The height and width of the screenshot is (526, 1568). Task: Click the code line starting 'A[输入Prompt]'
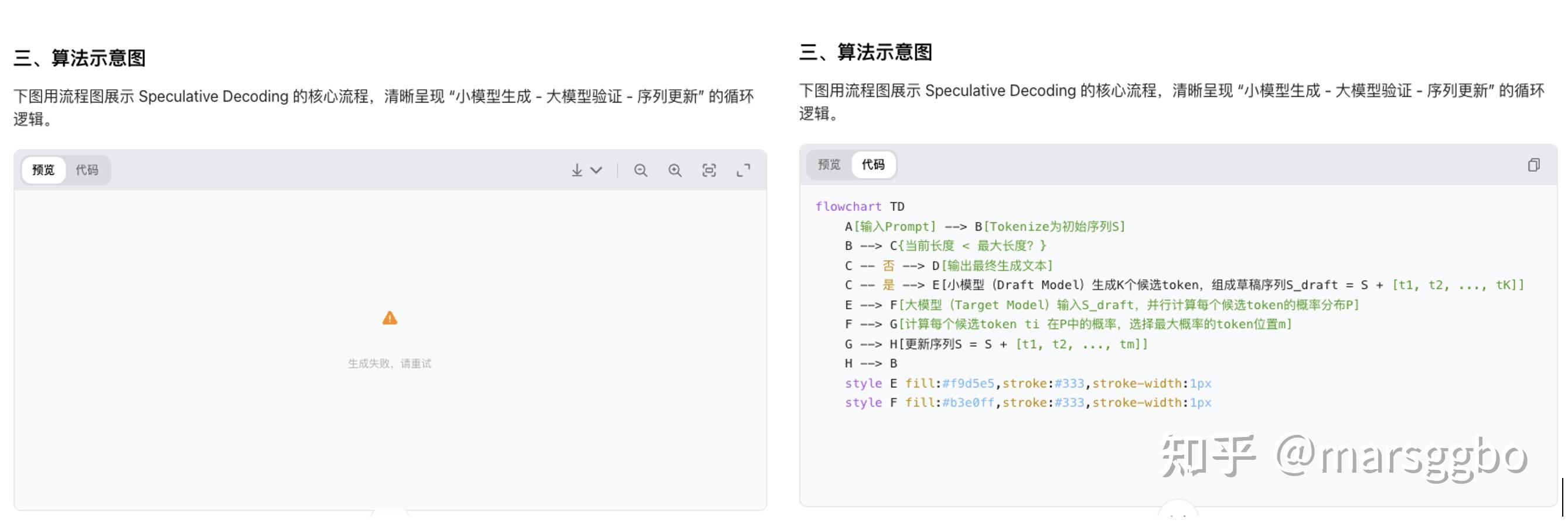point(985,227)
